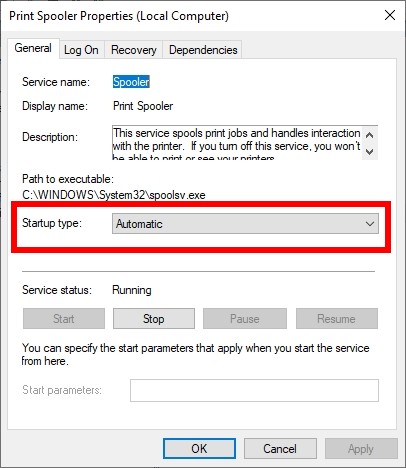The width and height of the screenshot is (406, 468).
Task: Switch to the General tab
Action: click(x=33, y=49)
